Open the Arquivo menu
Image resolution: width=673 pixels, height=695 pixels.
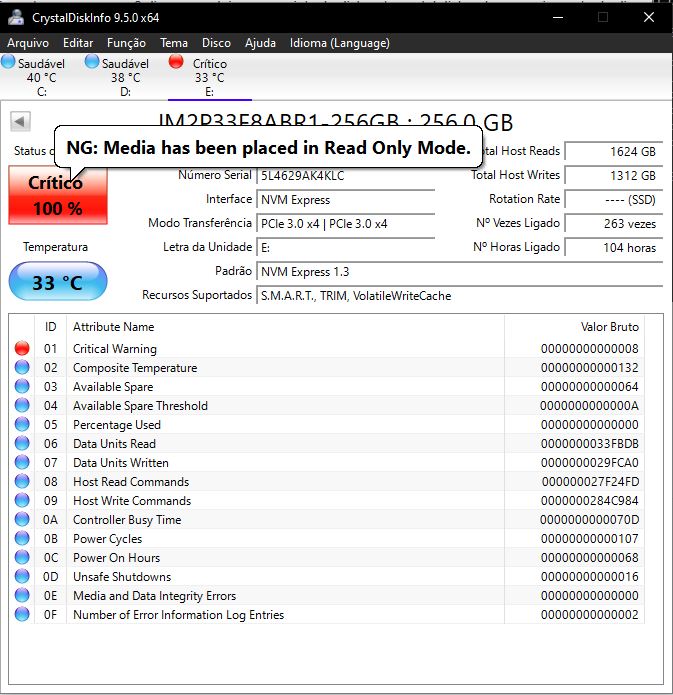(x=28, y=43)
